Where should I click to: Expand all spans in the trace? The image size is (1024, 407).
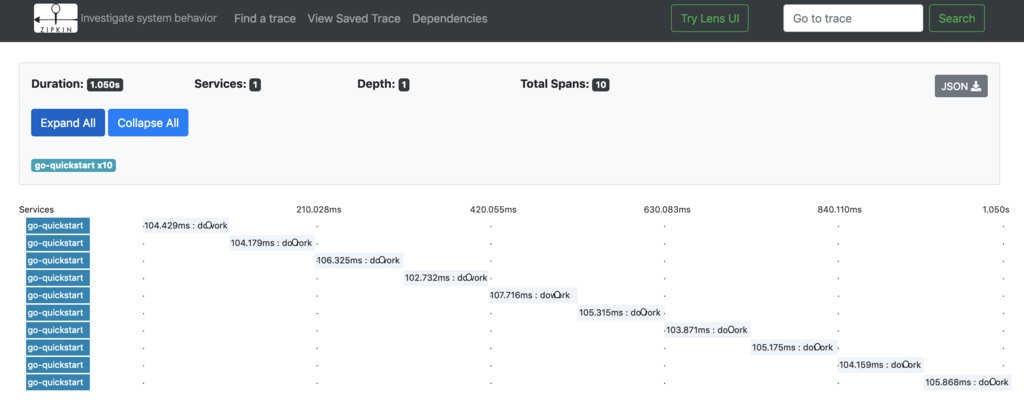pos(68,122)
